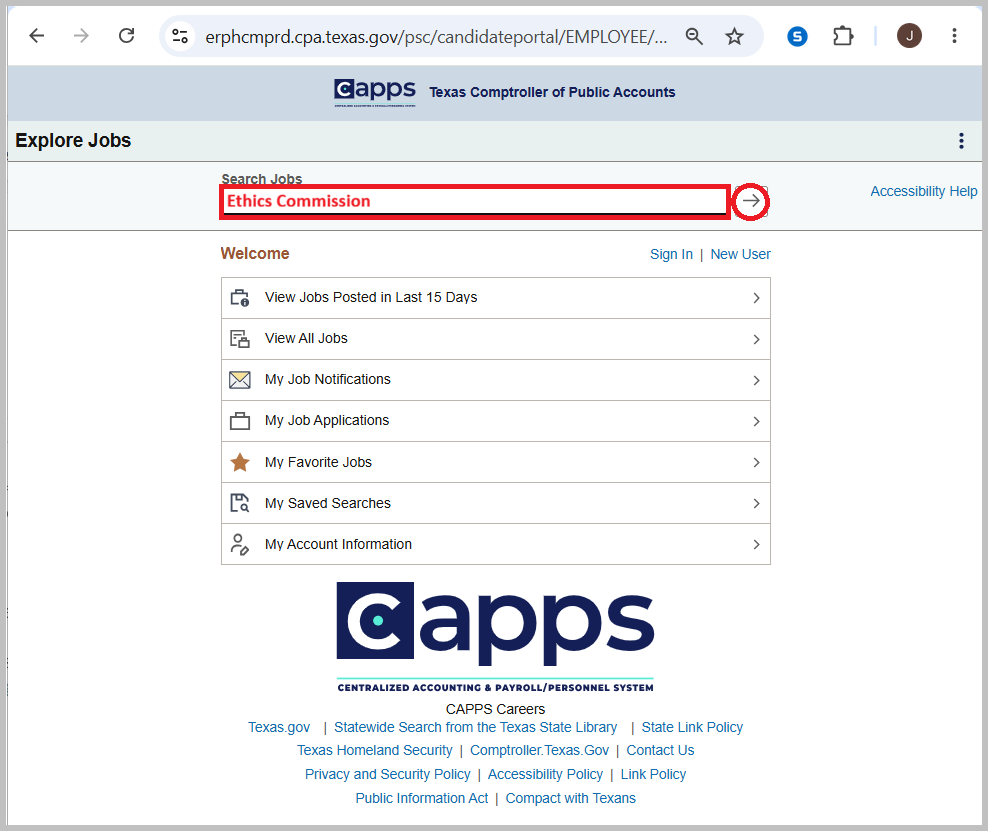988x831 pixels.
Task: Reload the page with the refresh icon
Action: coord(127,36)
